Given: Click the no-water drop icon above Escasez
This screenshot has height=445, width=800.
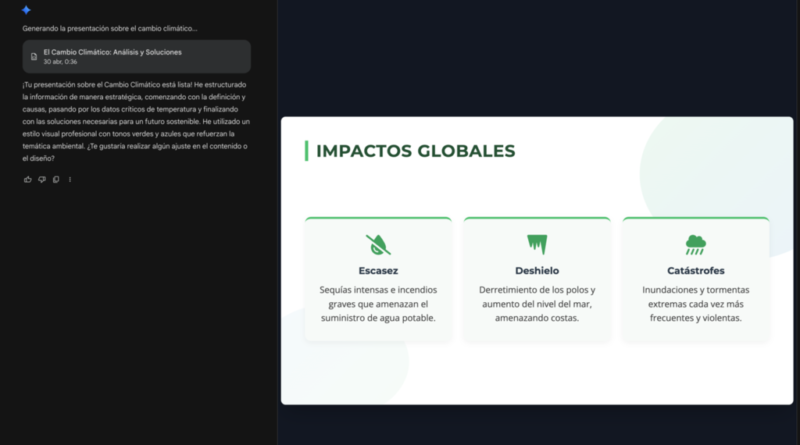Looking at the screenshot, I should (378, 244).
